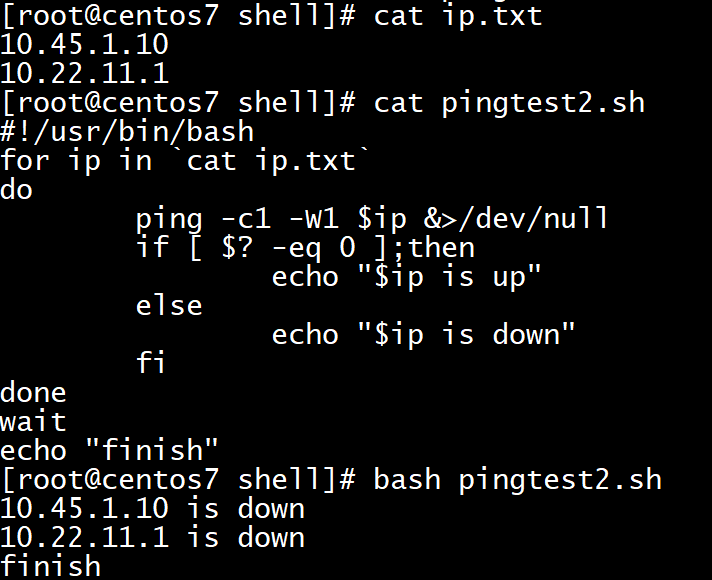Click the "else" keyword in the script
The width and height of the screenshot is (712, 580).
169,306
